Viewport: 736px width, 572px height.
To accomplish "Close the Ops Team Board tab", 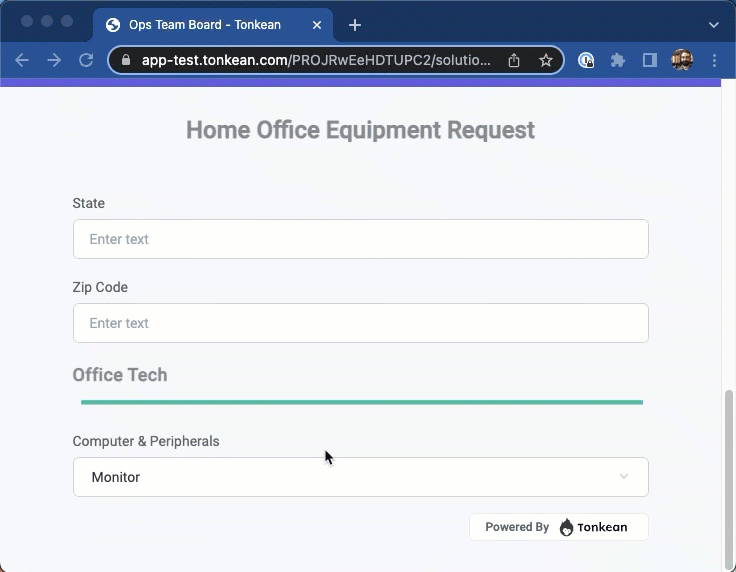I will [316, 24].
